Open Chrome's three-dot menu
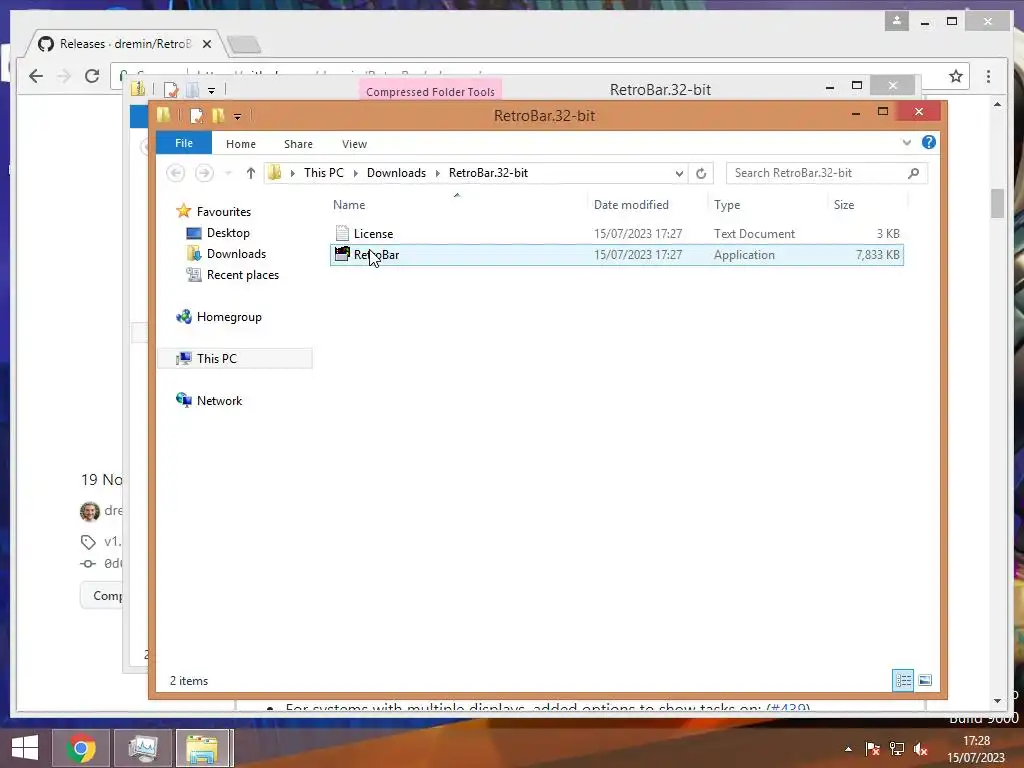 [x=988, y=76]
